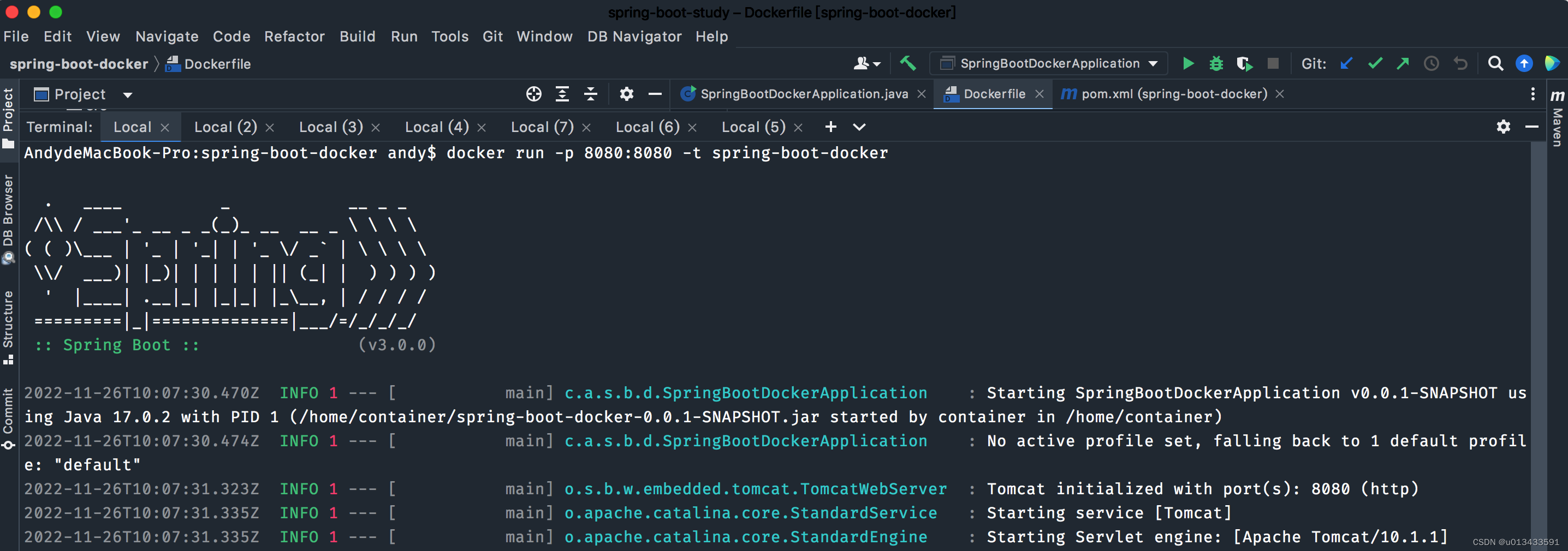Close the Dockerfile editor tab
Image resolution: width=1568 pixels, height=551 pixels.
[x=1040, y=94]
